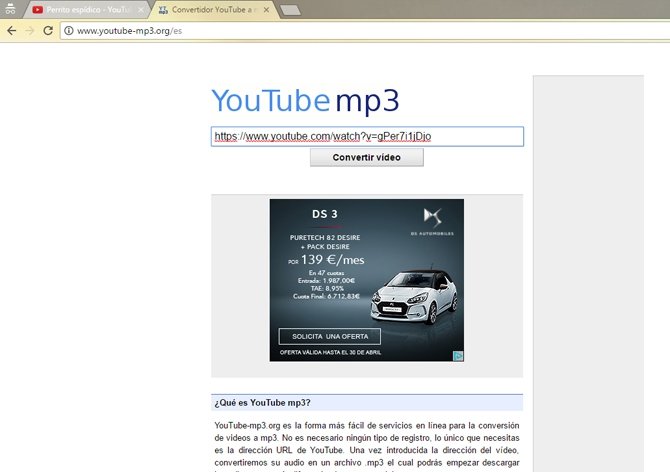670x472 pixels.
Task: Click 'Entrada: 1.987,00€' line in the ad
Action: click(326, 281)
